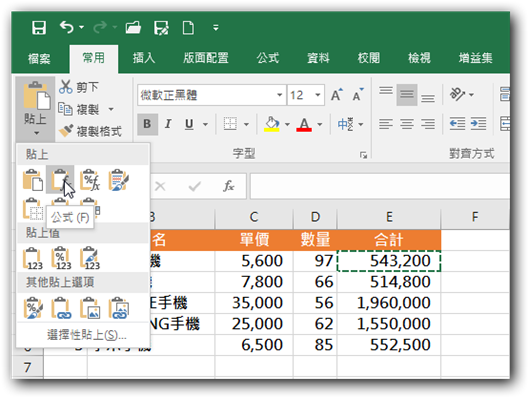This screenshot has width=529, height=398.
Task: Open the underline style dropdown arrow
Action: point(205,124)
